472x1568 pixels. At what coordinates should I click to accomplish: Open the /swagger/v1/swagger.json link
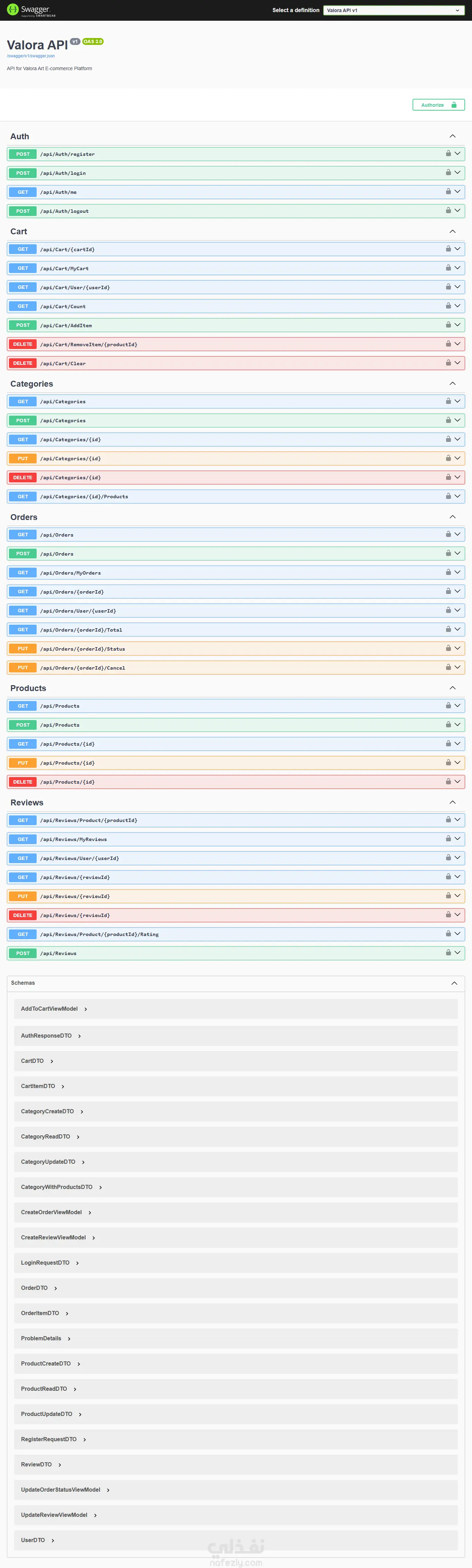30,56
